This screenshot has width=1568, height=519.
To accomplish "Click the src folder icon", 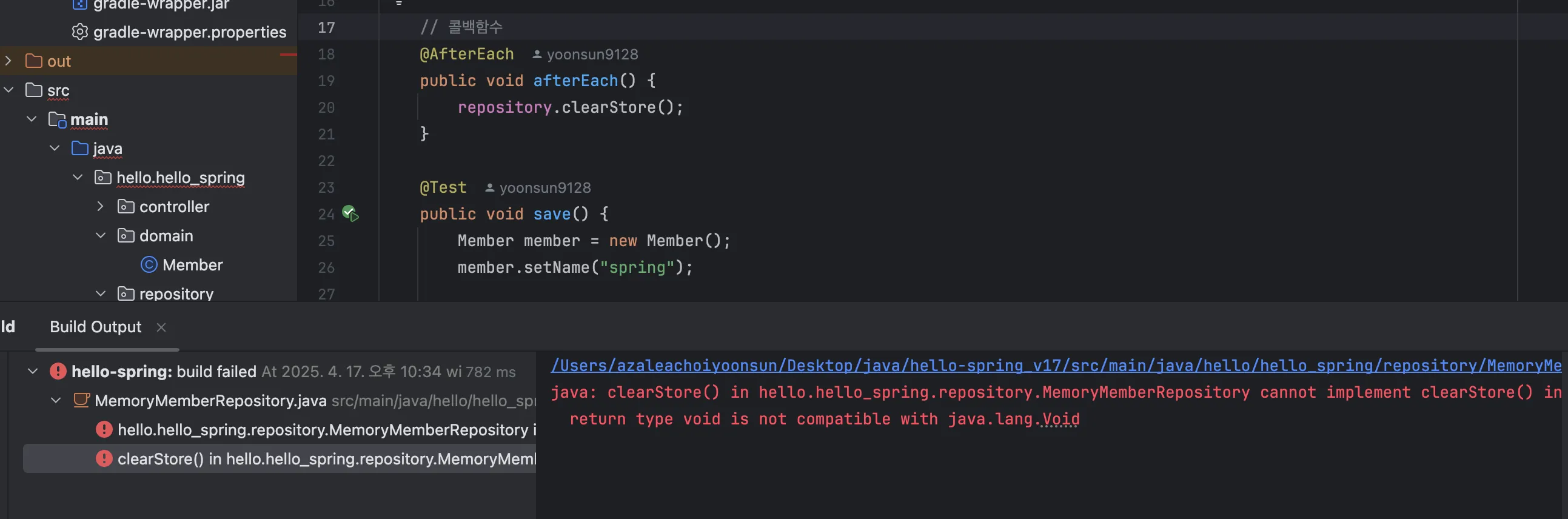I will [34, 90].
